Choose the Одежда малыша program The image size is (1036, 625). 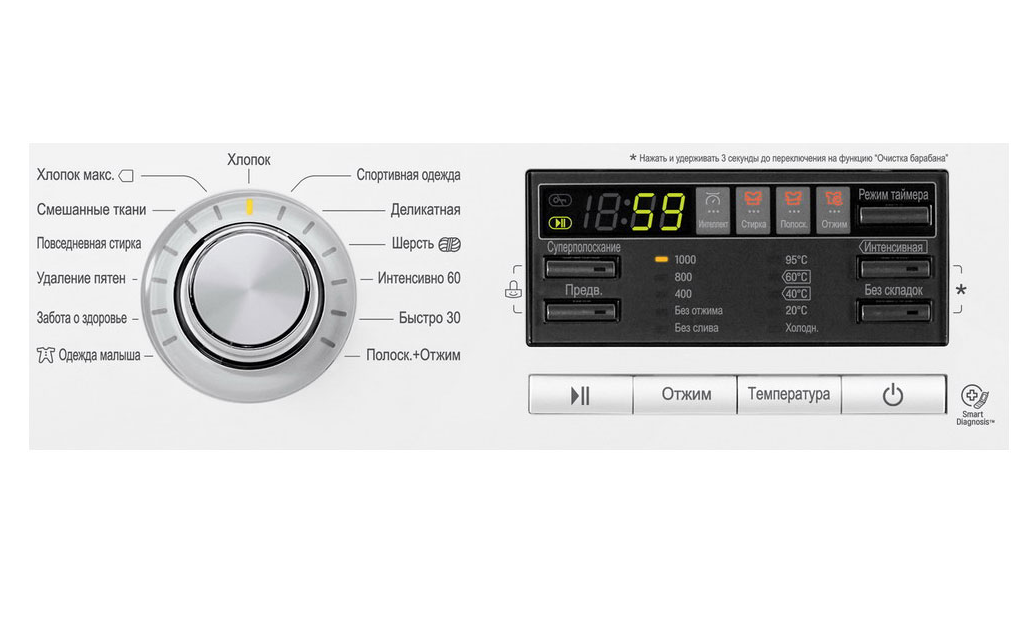click(x=99, y=355)
